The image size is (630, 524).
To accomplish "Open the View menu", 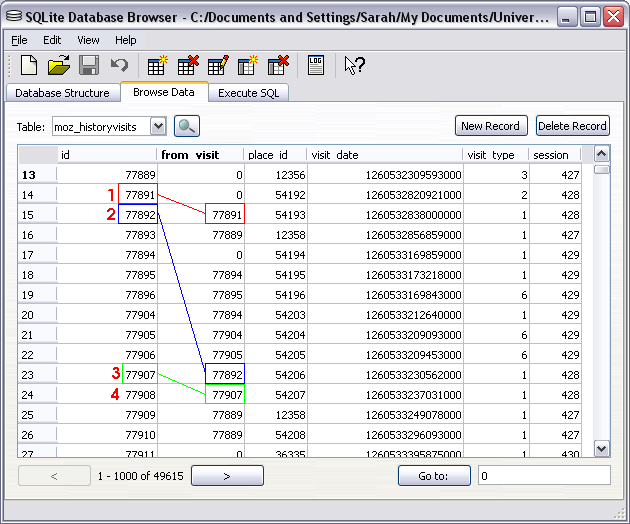I will pyautogui.click(x=88, y=40).
